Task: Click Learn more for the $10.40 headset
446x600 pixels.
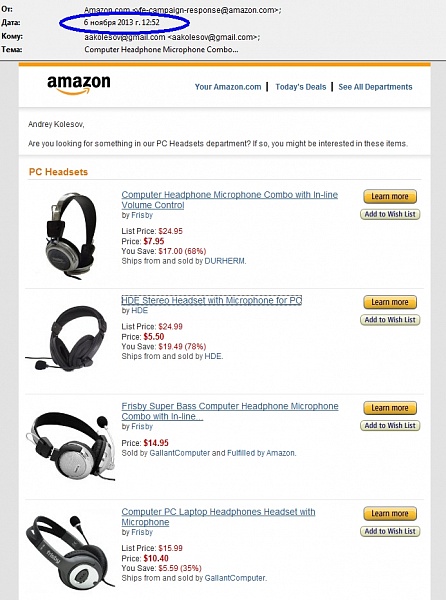Action: 390,514
